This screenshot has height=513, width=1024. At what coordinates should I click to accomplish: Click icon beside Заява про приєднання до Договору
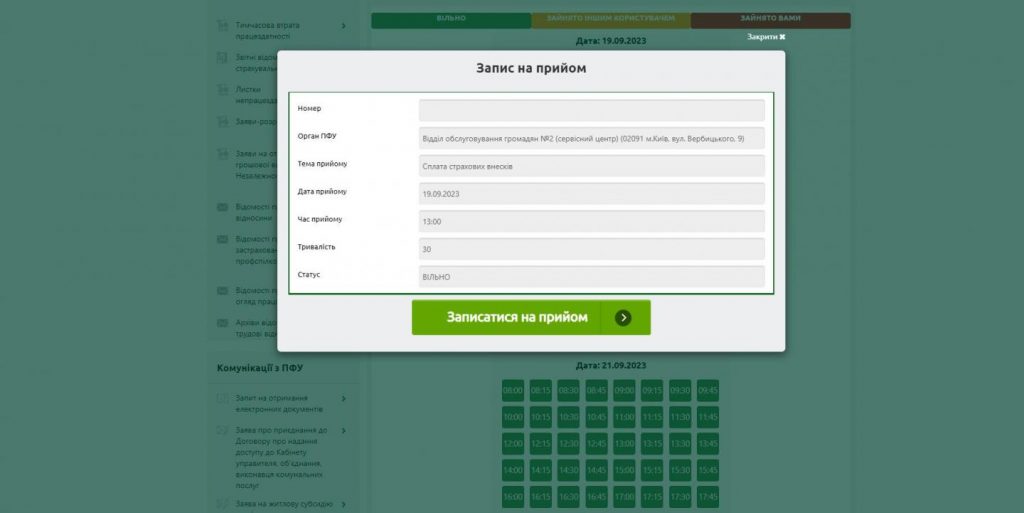tap(223, 431)
